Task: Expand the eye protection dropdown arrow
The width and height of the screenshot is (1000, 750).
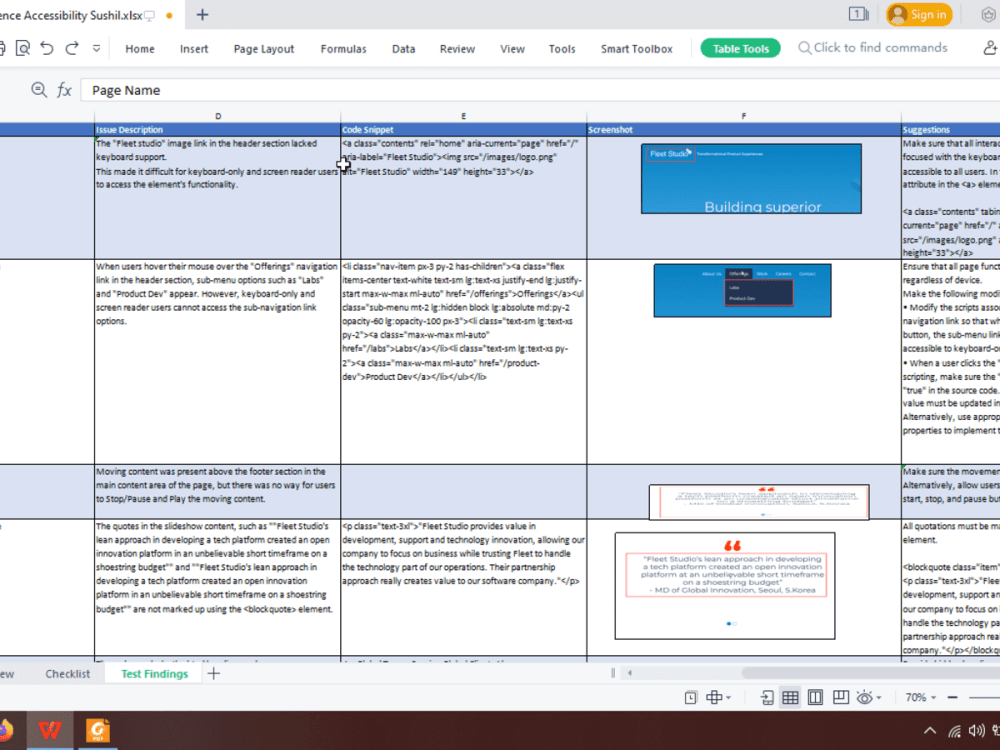Action: pos(879,698)
